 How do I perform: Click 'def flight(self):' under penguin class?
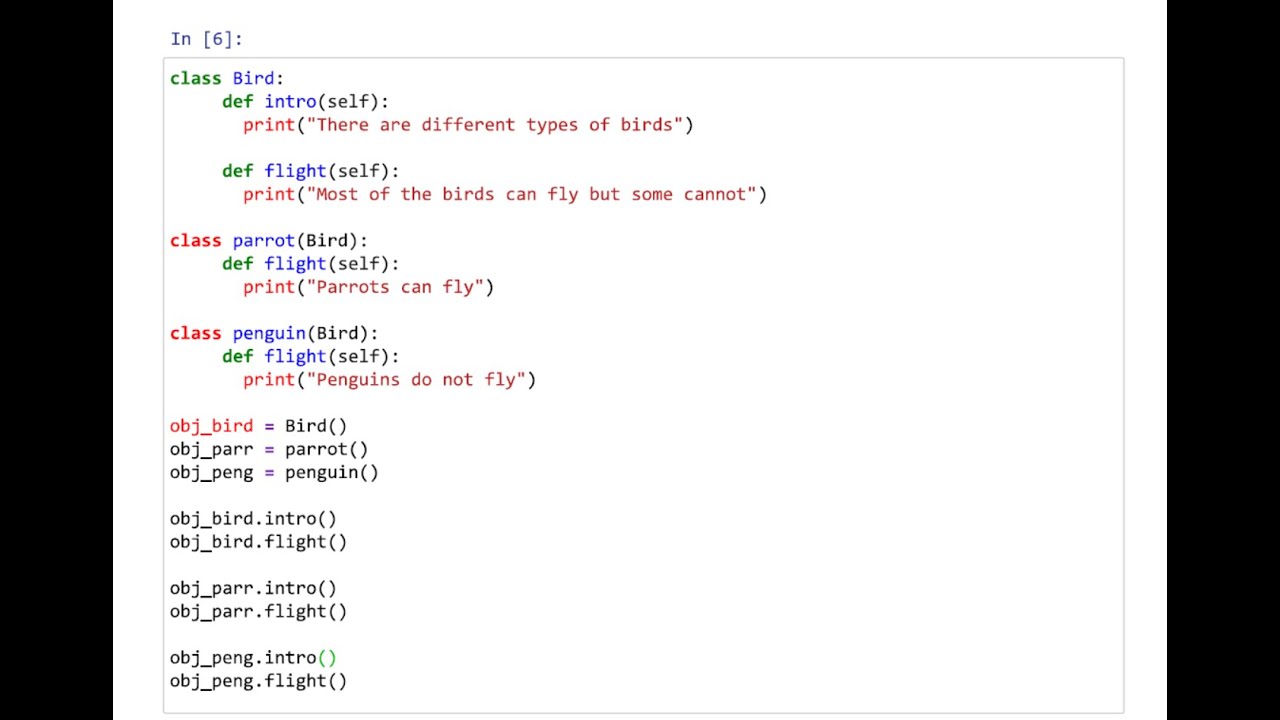(311, 357)
